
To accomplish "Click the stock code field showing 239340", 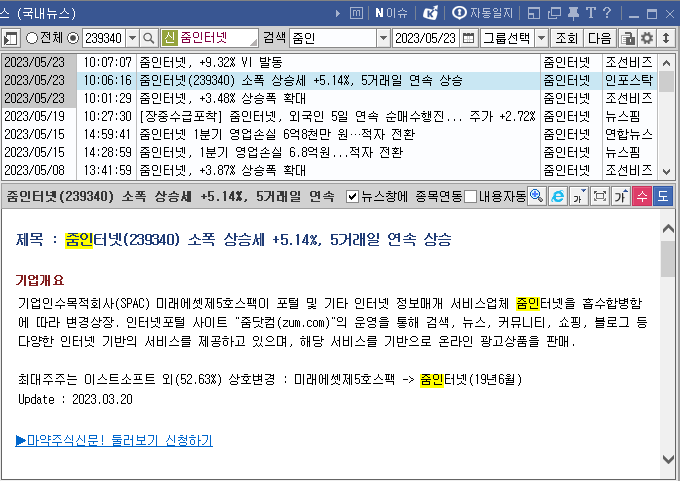I will [x=104, y=39].
